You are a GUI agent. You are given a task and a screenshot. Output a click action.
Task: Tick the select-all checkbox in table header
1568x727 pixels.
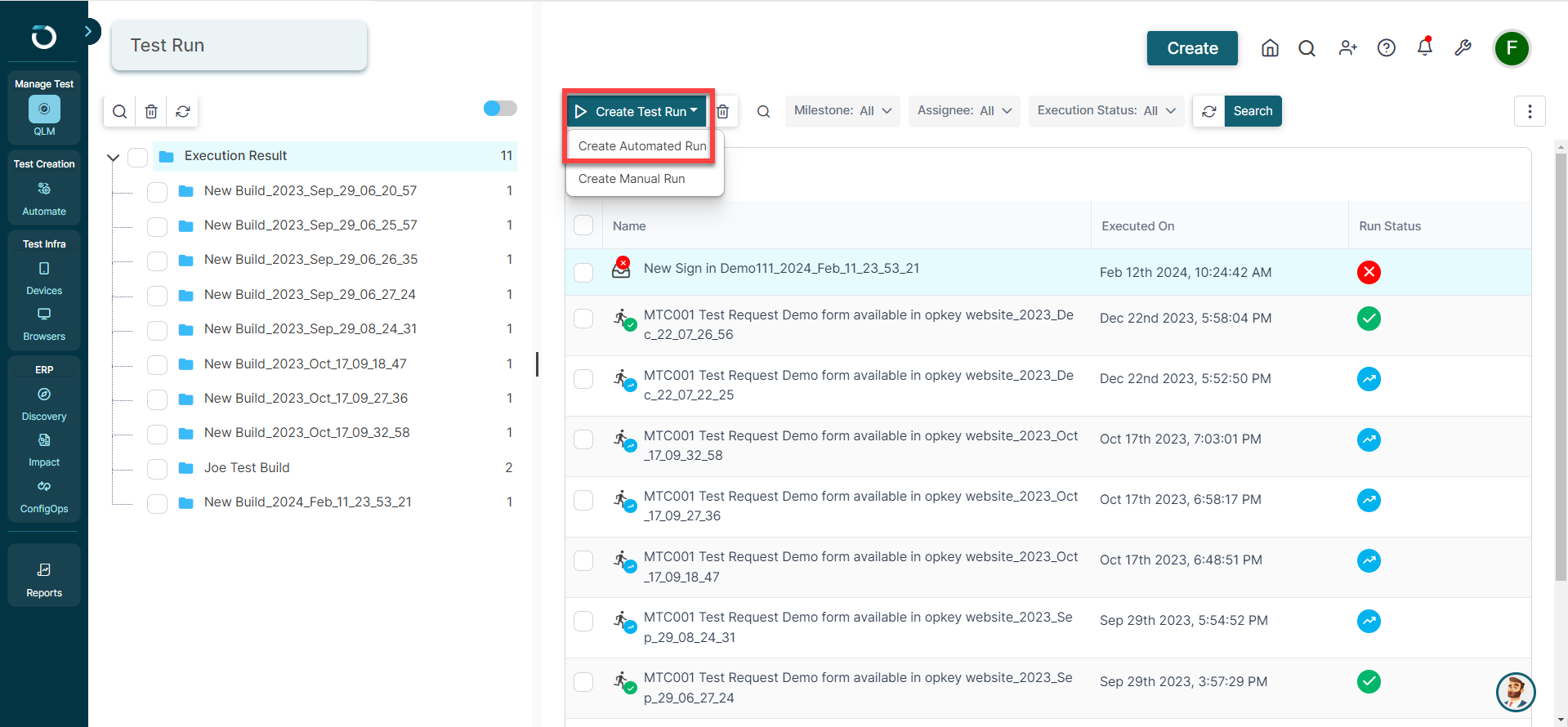583,225
